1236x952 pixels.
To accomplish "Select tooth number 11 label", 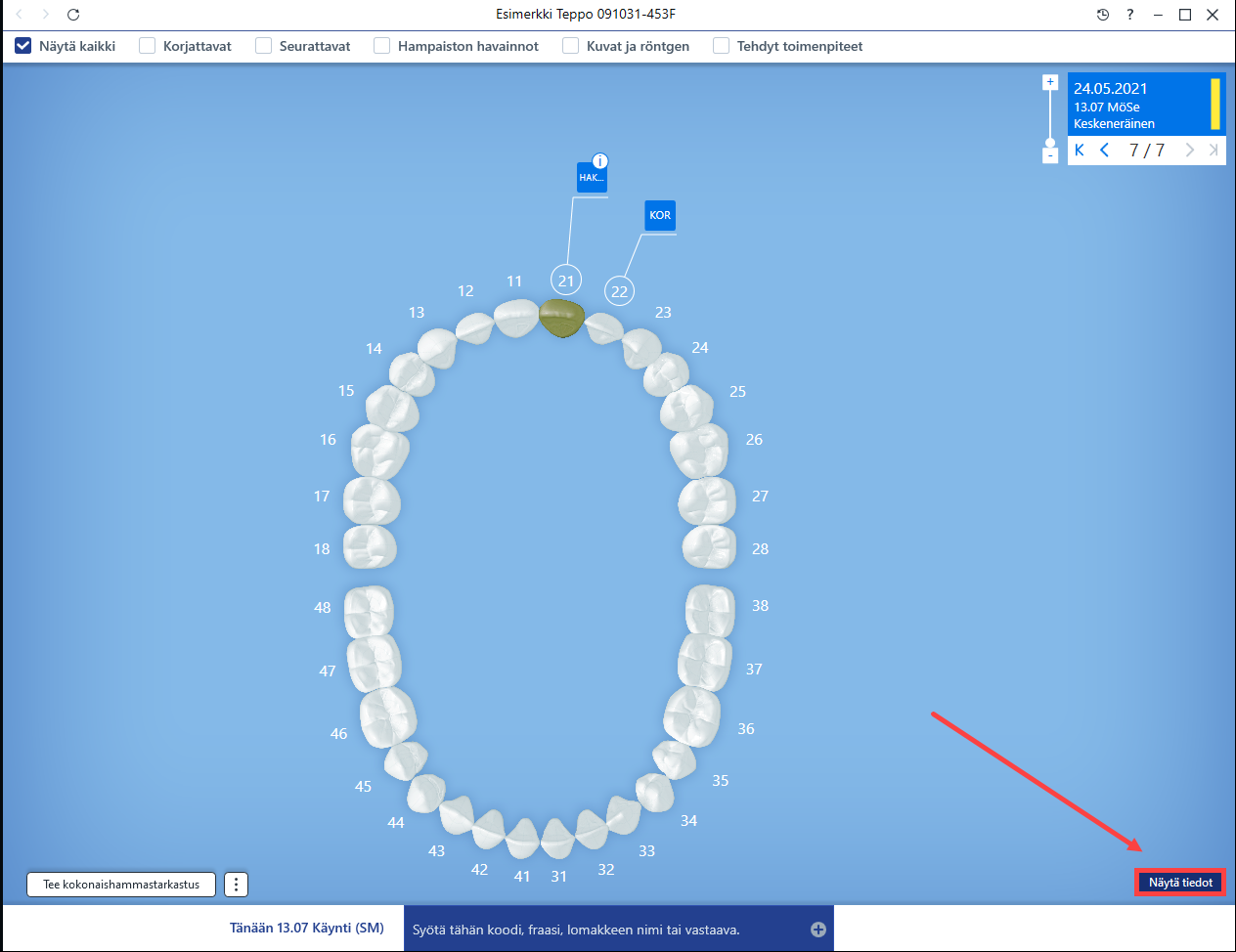I will coord(514,281).
